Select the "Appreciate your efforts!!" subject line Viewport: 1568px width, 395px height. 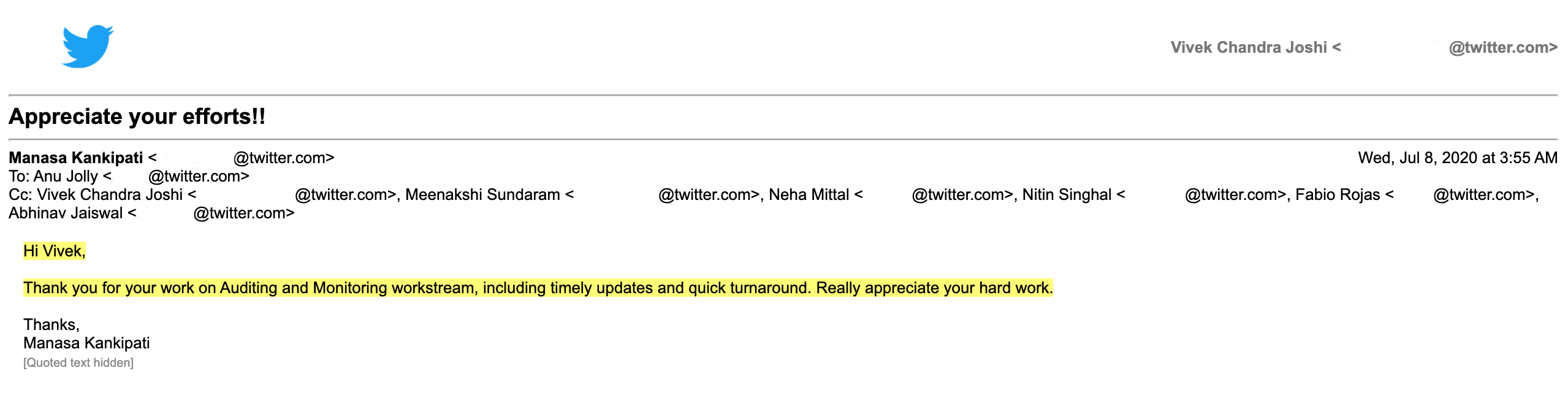pos(137,117)
